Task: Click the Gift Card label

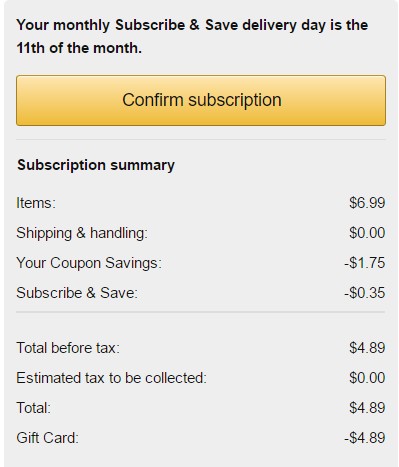Action: click(48, 438)
